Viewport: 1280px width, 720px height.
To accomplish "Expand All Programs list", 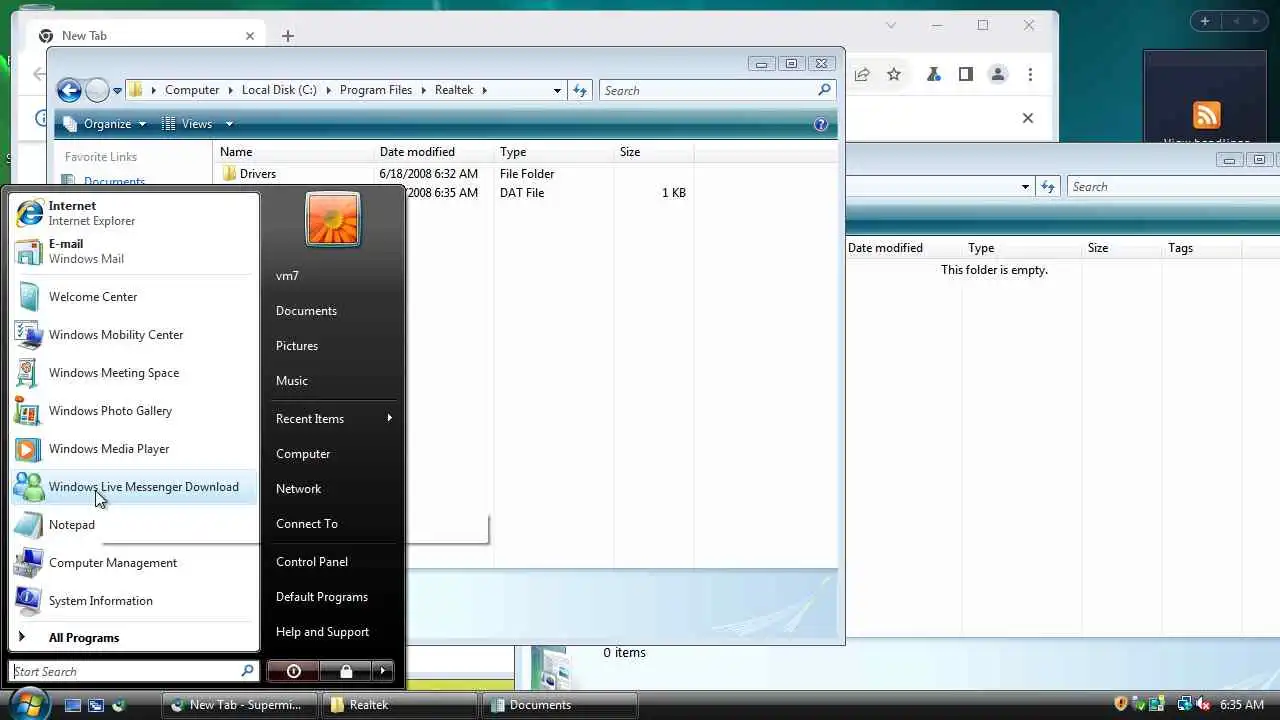I will 134,638.
